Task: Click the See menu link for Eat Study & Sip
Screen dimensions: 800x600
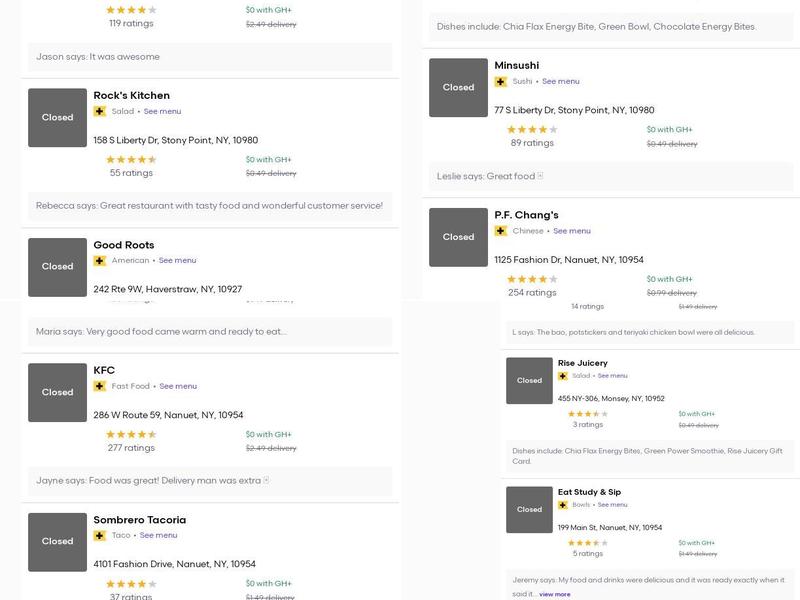Action: coord(613,505)
